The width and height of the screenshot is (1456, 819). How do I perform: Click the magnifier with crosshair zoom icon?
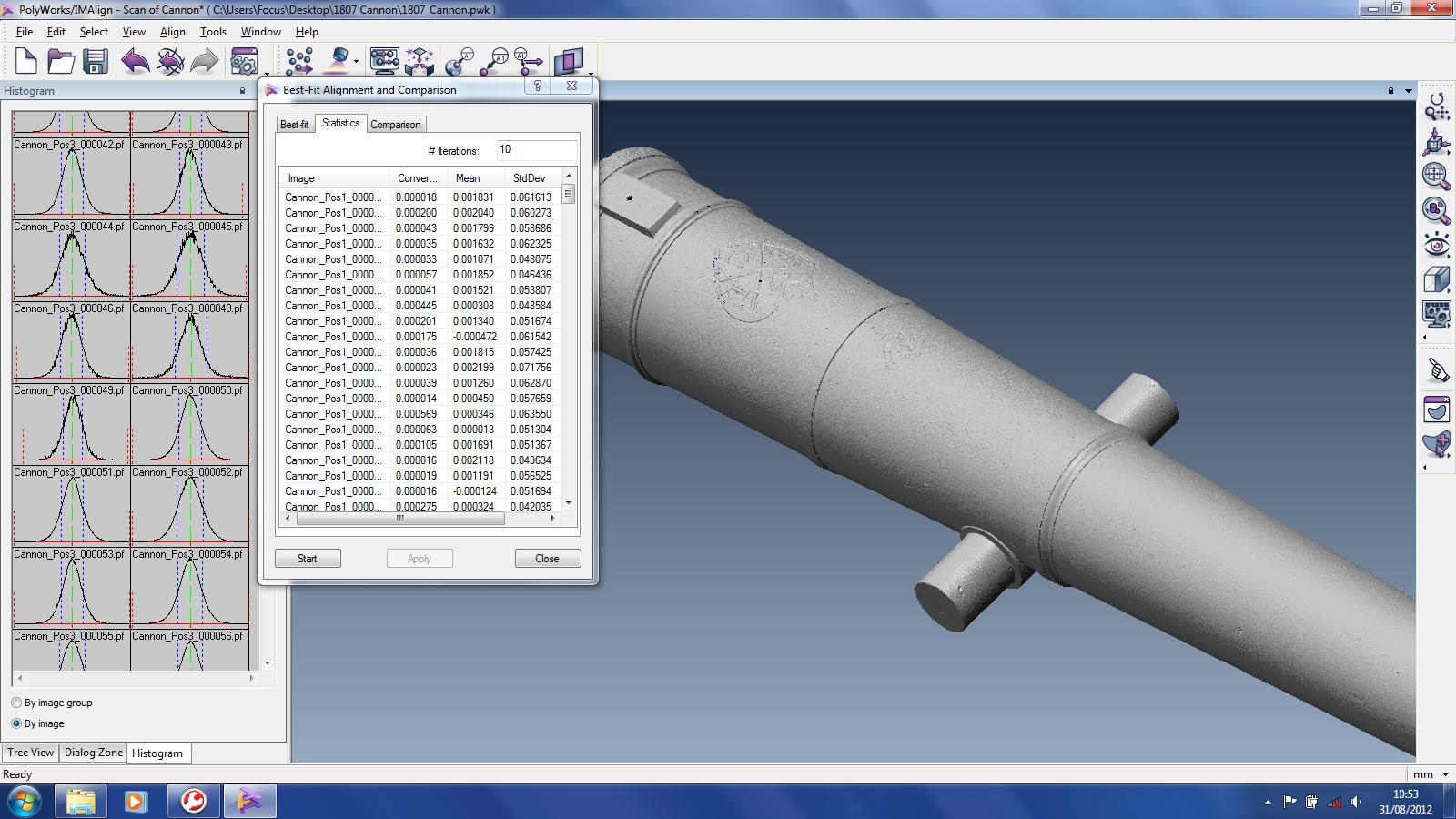(1436, 176)
